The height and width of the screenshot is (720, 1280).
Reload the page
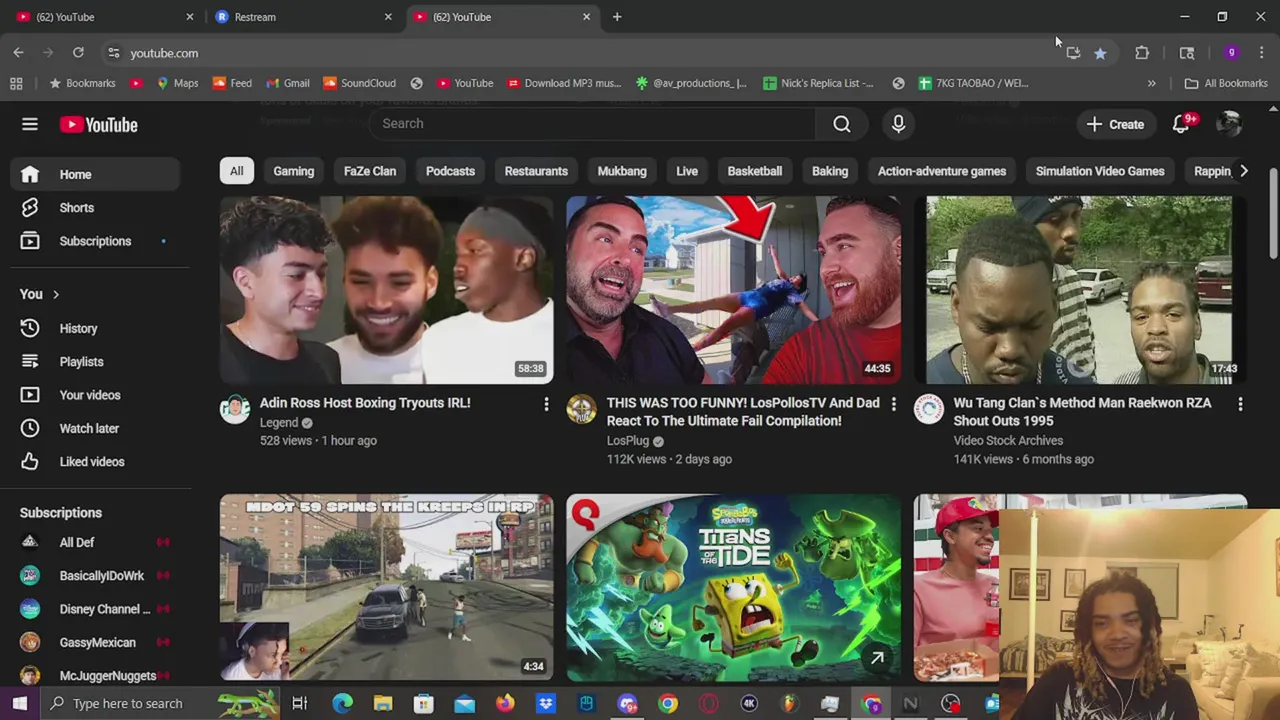78,53
